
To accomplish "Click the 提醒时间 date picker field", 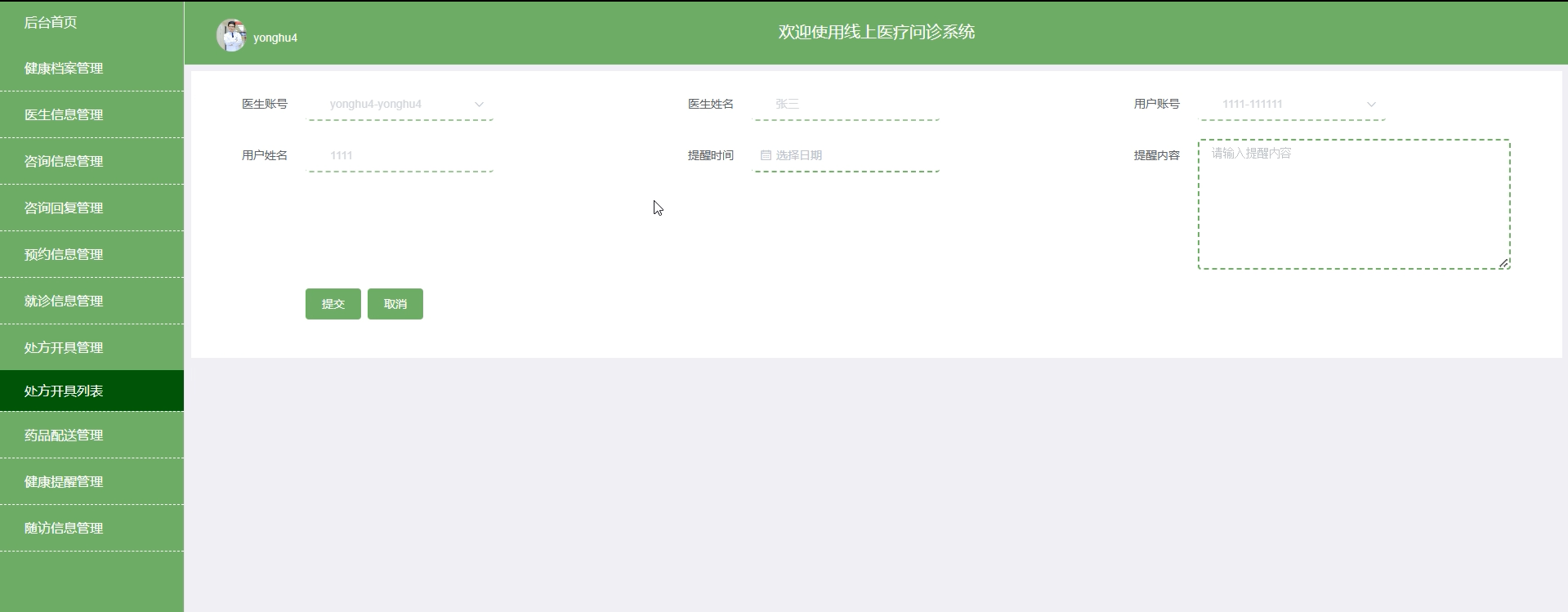I will (846, 155).
